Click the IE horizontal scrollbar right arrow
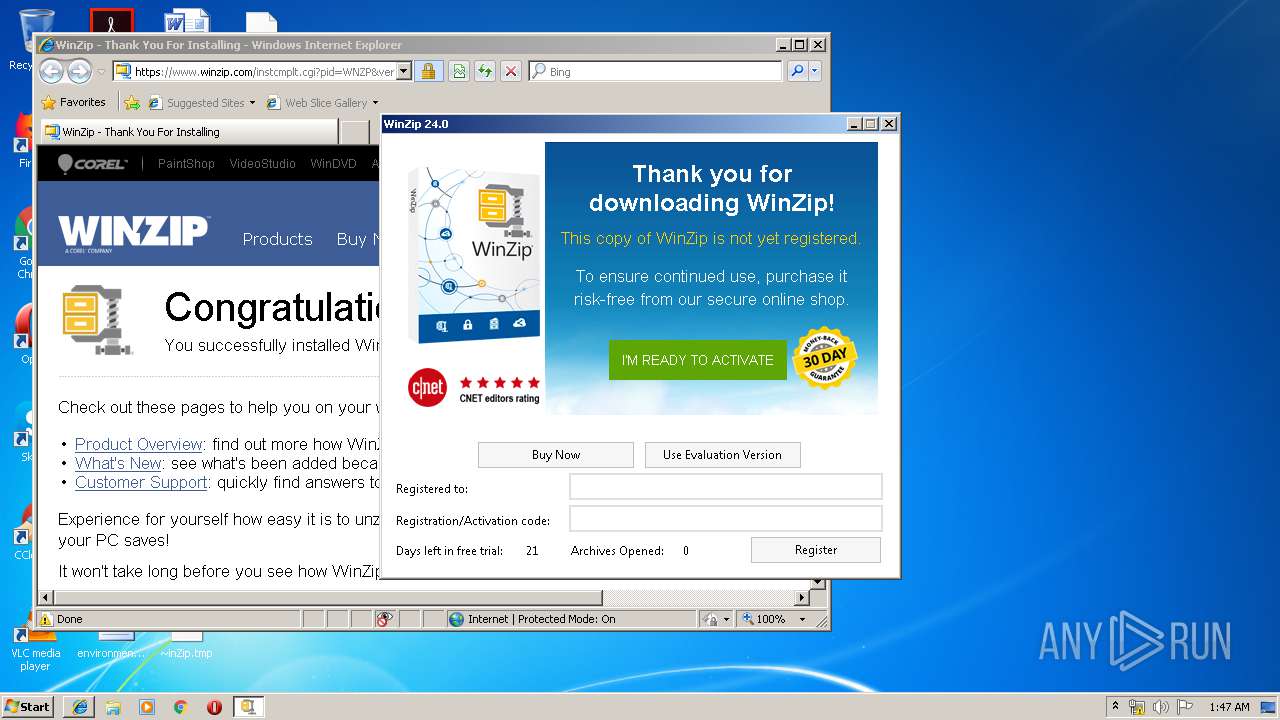Image resolution: width=1280 pixels, height=720 pixels. (x=802, y=597)
